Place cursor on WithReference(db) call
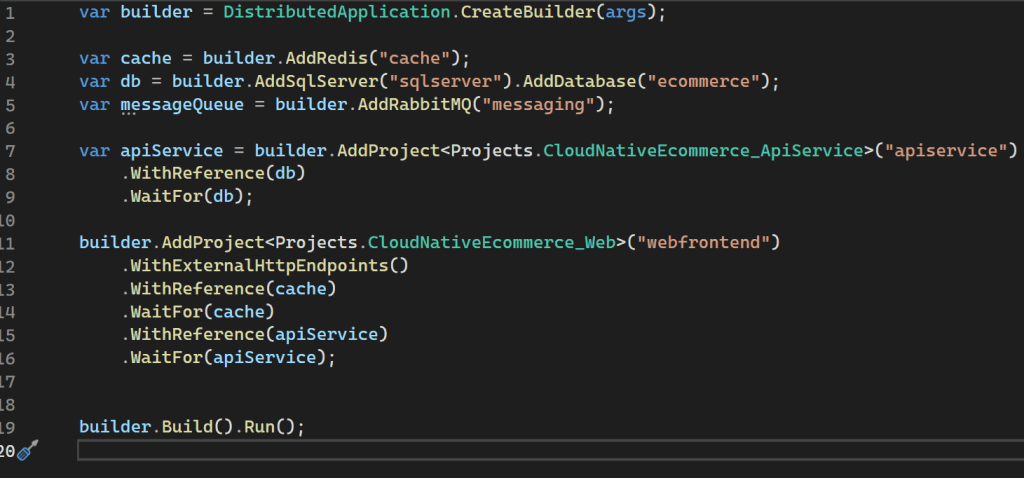Screen dimensions: 1024x478 212,173
